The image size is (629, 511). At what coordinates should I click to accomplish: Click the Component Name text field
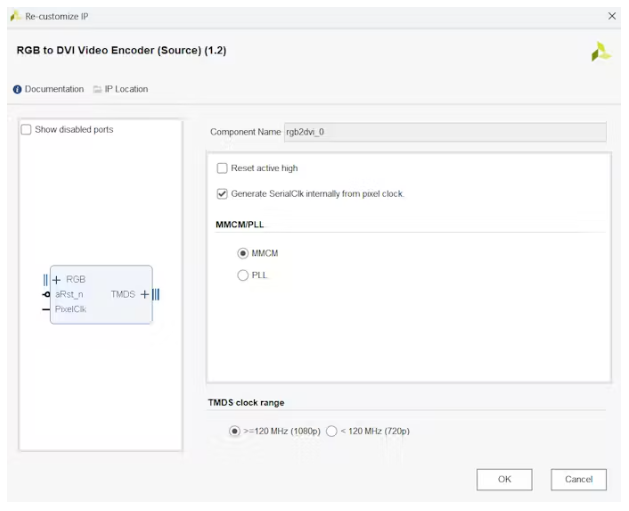(x=445, y=132)
